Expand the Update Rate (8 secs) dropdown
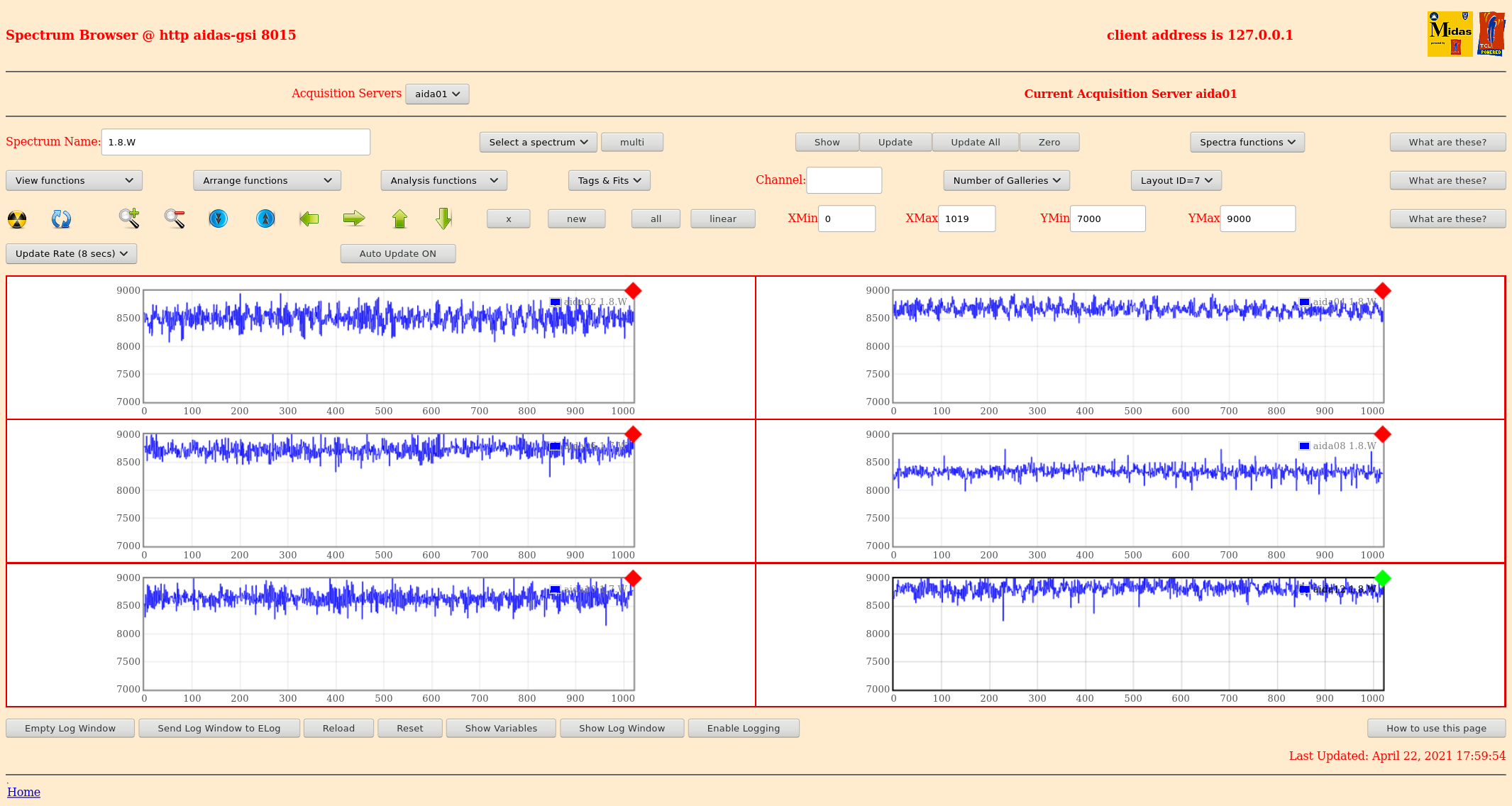This screenshot has height=806, width=1512. pyautogui.click(x=71, y=253)
